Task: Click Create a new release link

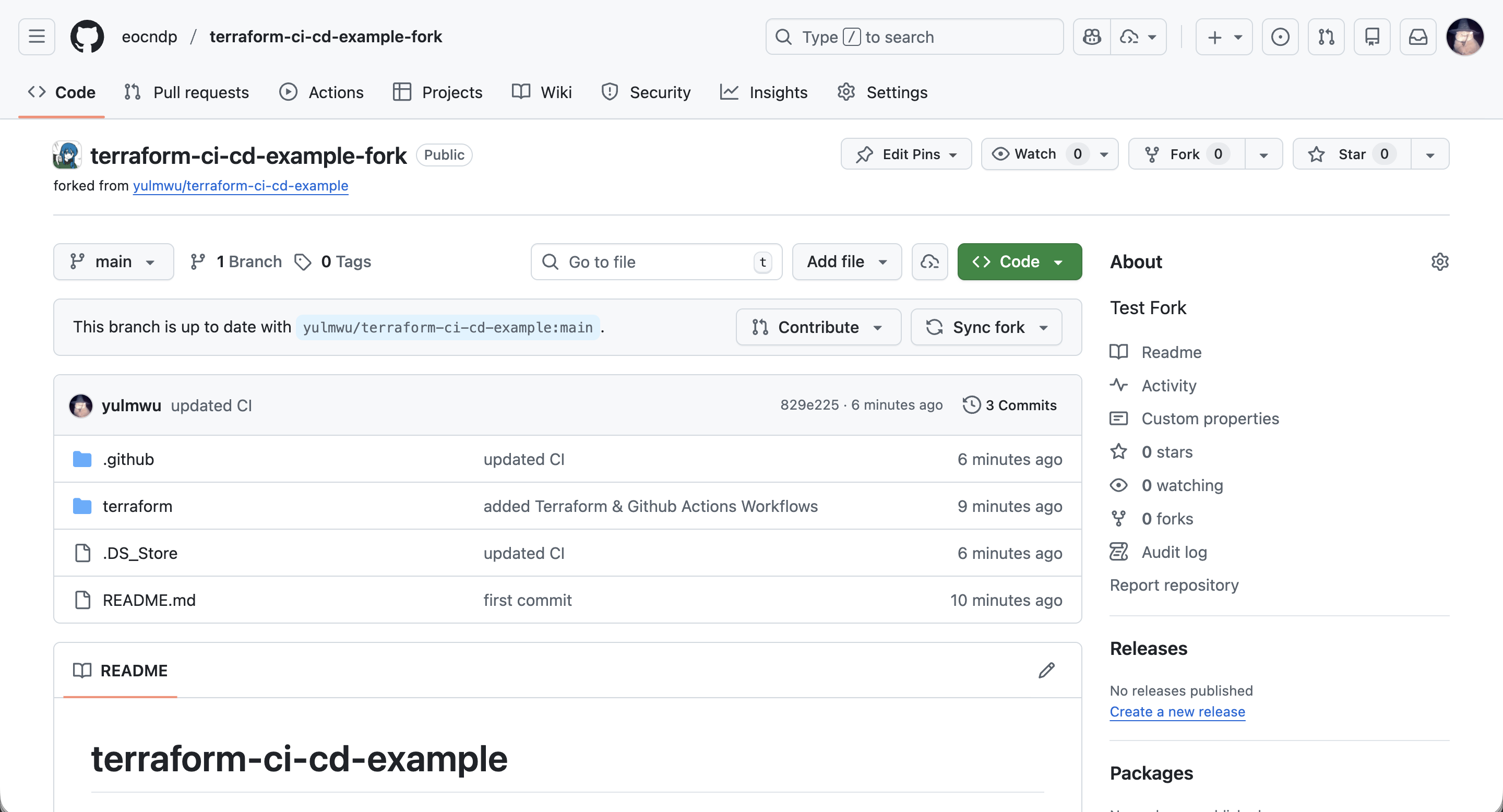Action: tap(1177, 712)
